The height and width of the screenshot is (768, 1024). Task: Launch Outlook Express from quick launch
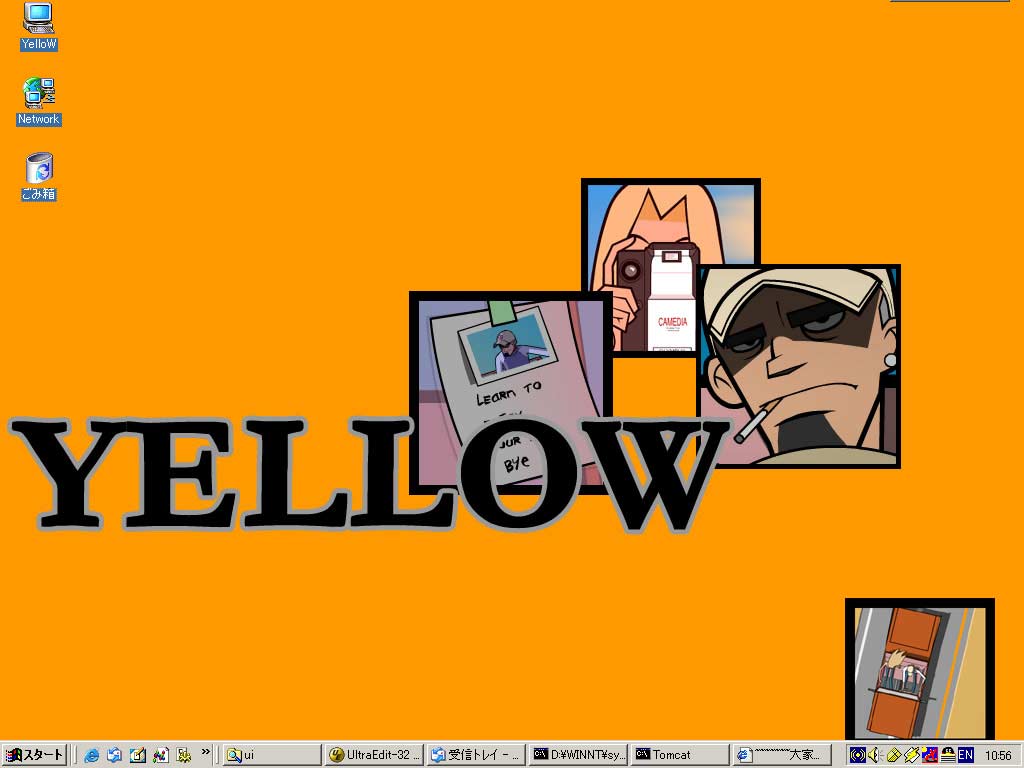tap(115, 756)
